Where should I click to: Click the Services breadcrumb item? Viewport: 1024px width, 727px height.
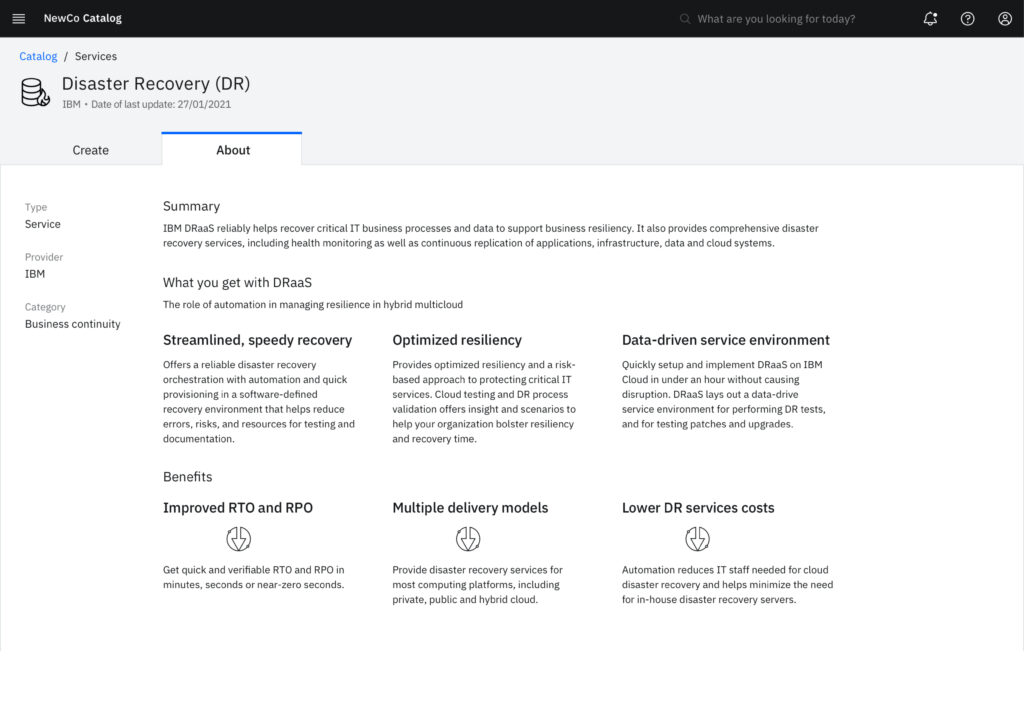pyautogui.click(x=96, y=56)
